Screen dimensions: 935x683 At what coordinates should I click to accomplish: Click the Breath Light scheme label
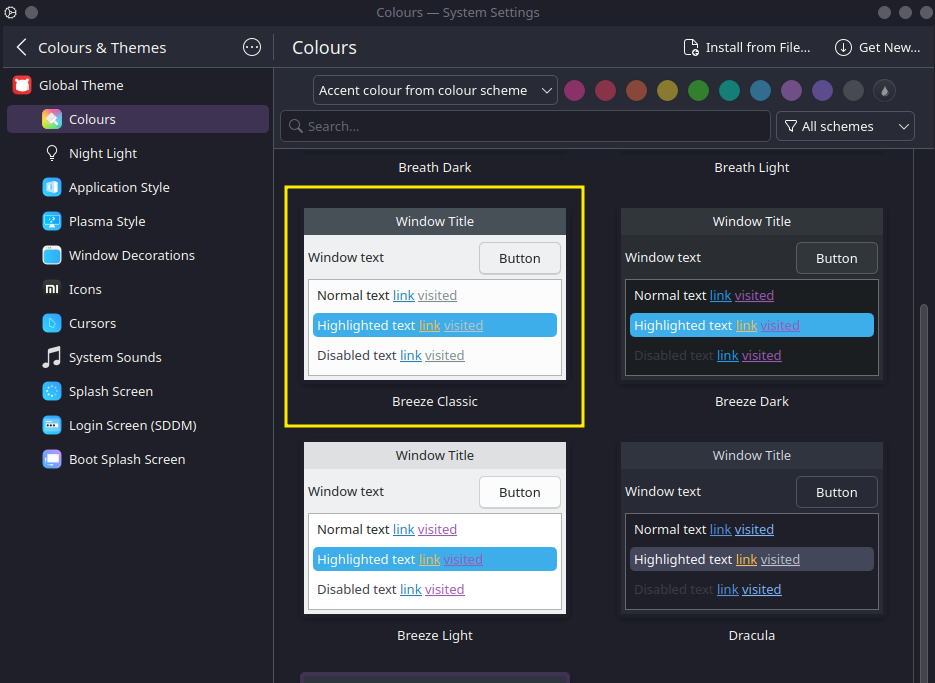click(x=751, y=168)
